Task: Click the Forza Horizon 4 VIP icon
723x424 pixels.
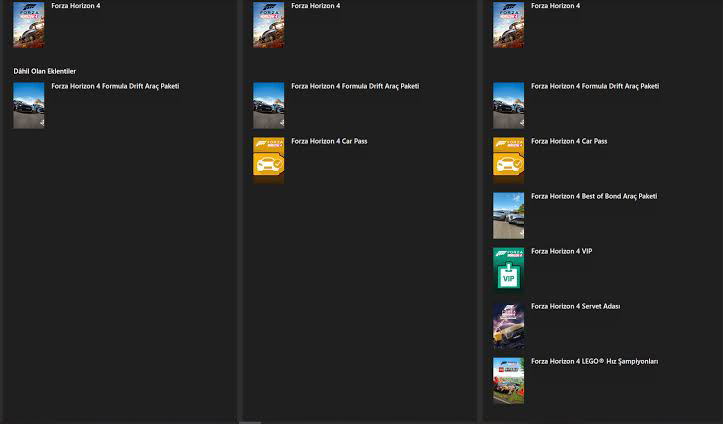Action: coord(508,269)
